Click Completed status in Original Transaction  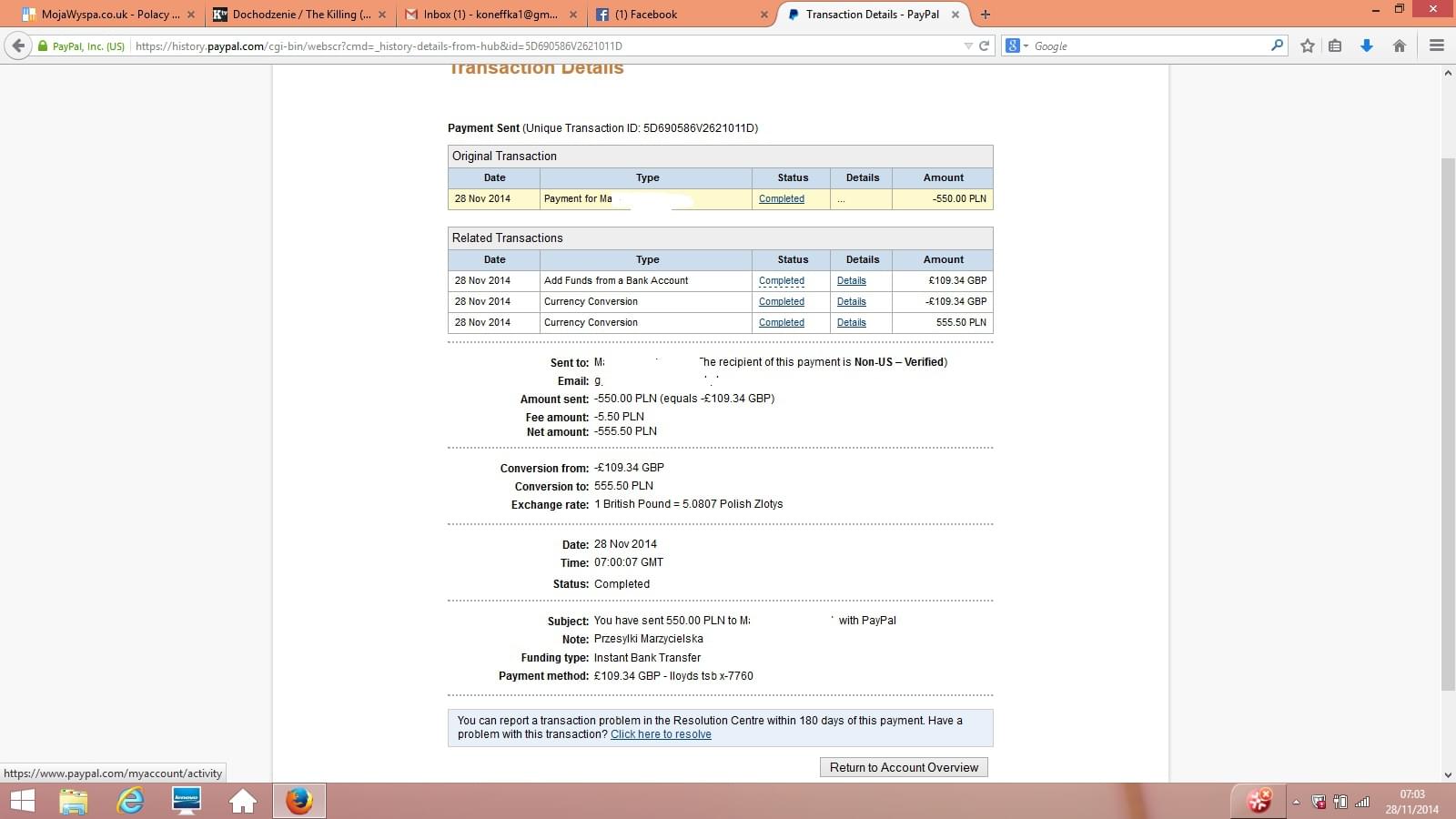pyautogui.click(x=782, y=198)
